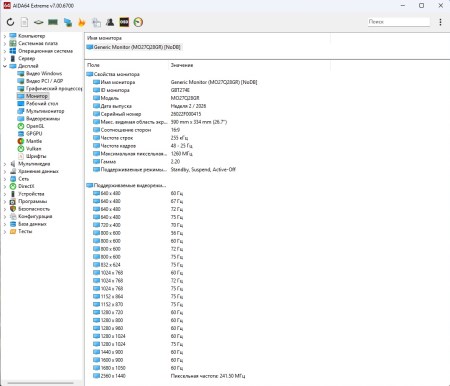Click the GPGPU icon in the tree
450x386 pixels.
[21, 134]
